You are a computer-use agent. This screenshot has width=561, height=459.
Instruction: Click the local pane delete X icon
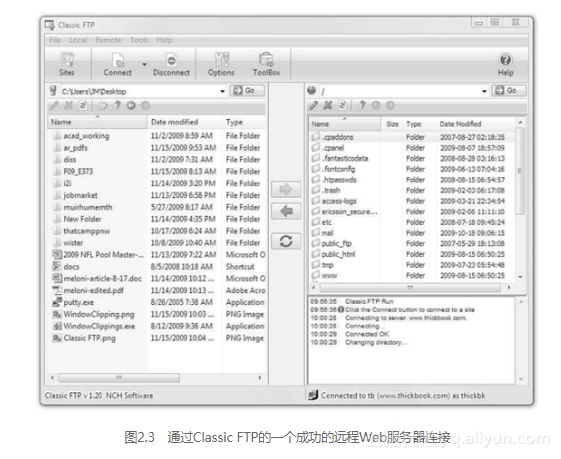(x=69, y=106)
